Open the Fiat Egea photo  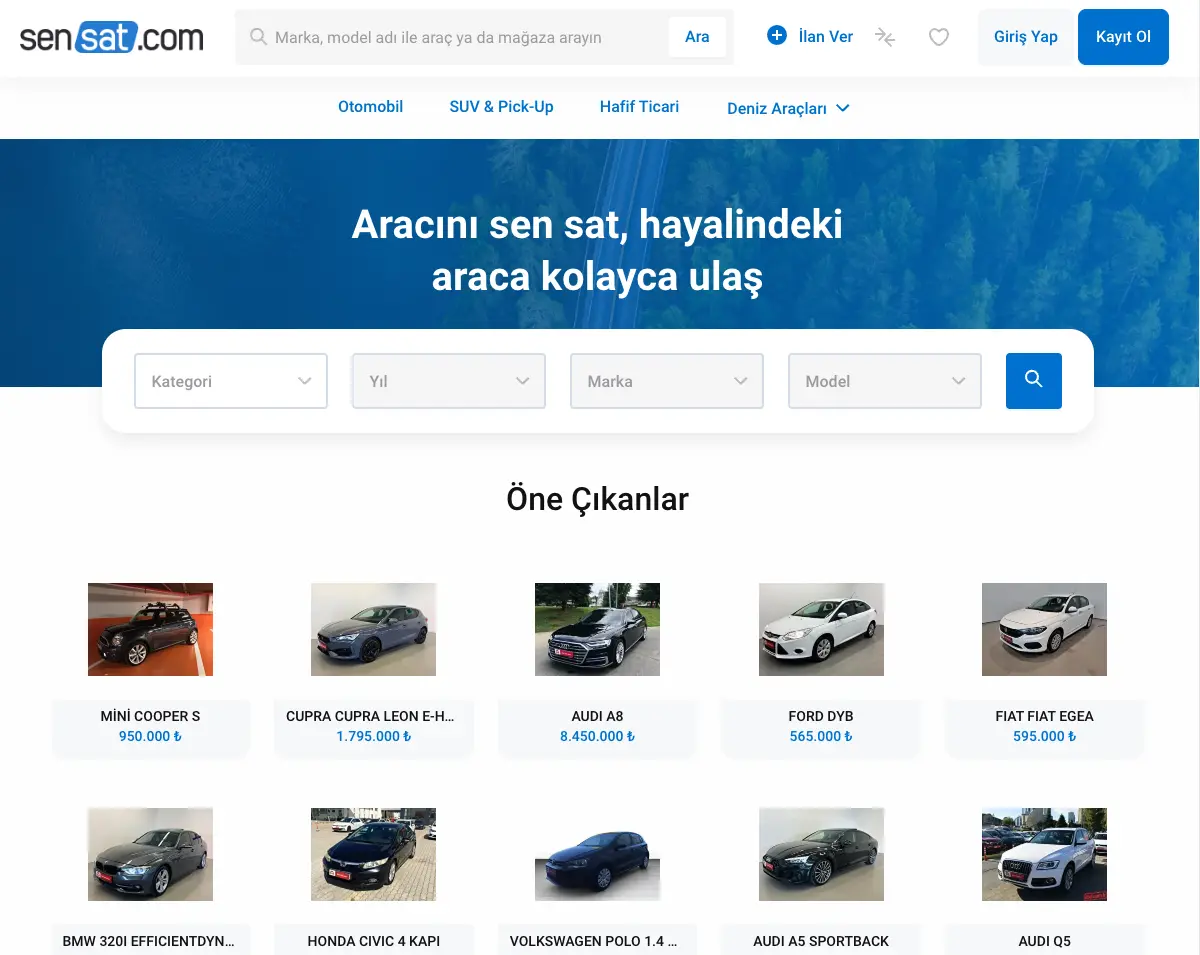tap(1044, 629)
